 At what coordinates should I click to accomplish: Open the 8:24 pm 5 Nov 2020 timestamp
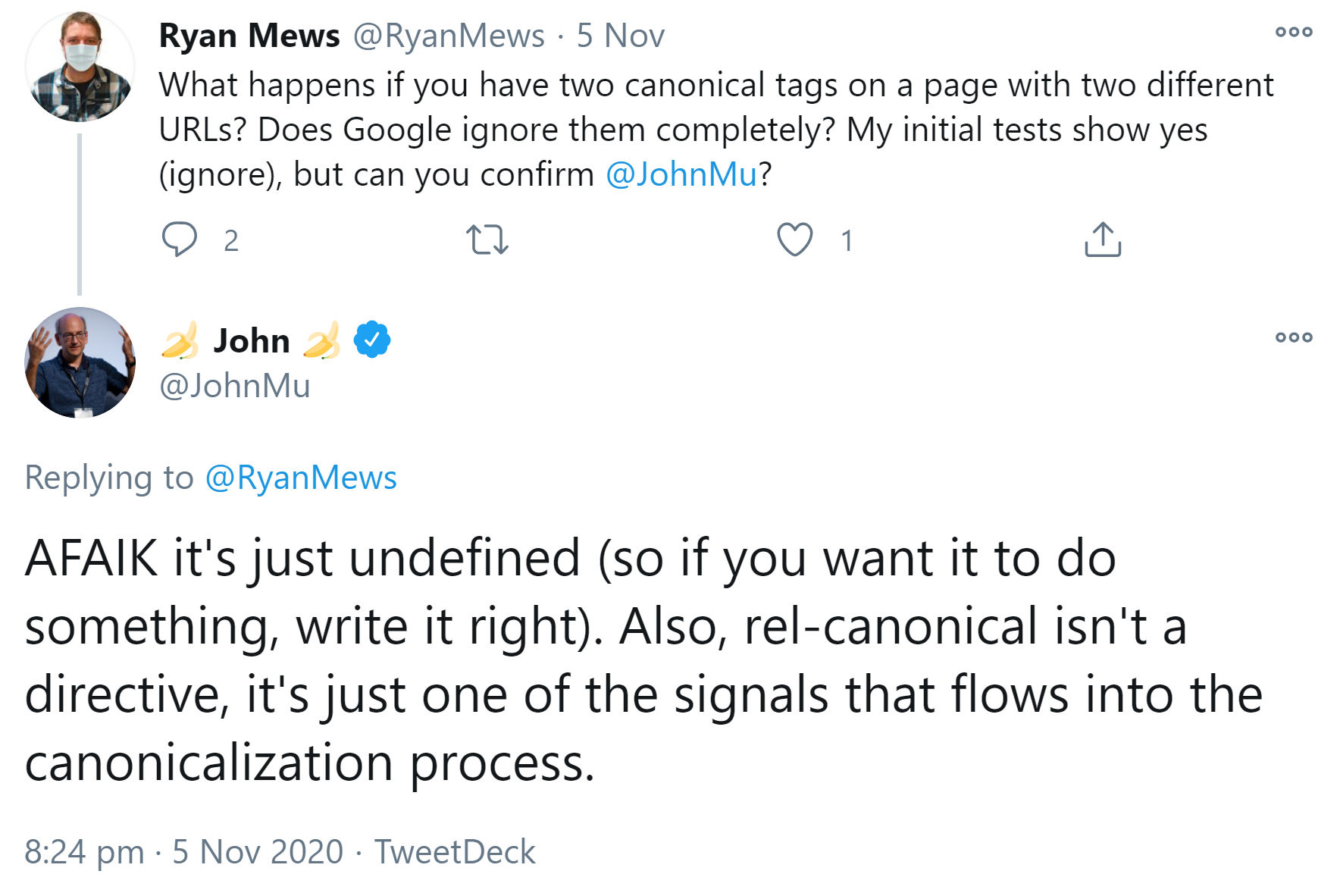click(183, 851)
